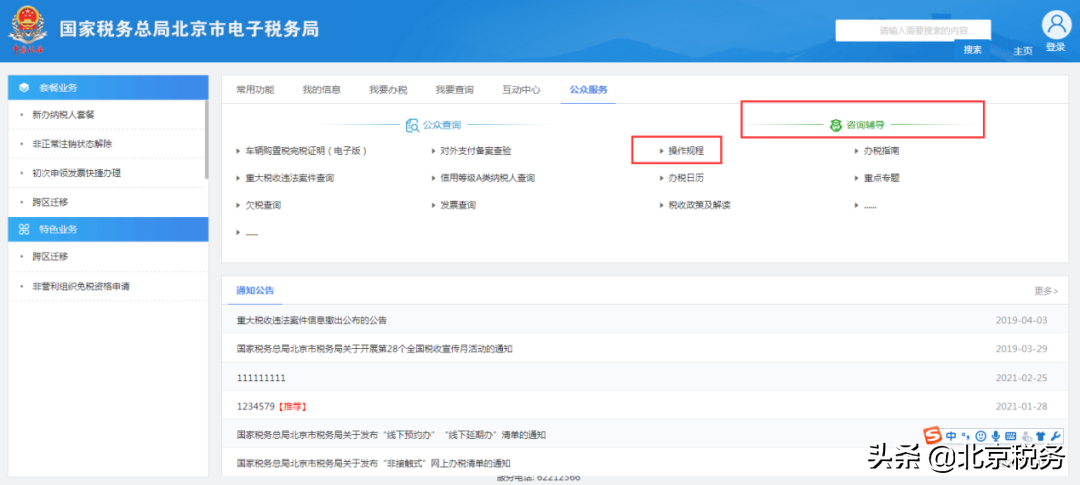The height and width of the screenshot is (485, 1080).
Task: Open the 我要查询 tab
Action: click(455, 90)
